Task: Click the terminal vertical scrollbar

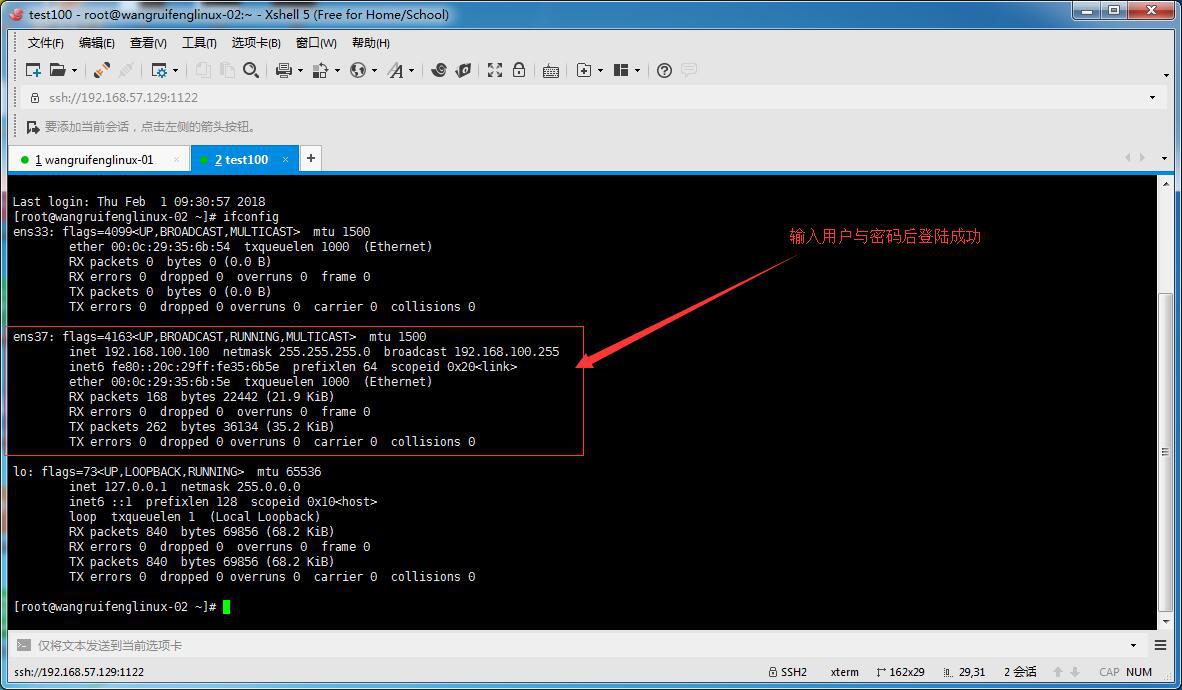Action: coord(1165,452)
